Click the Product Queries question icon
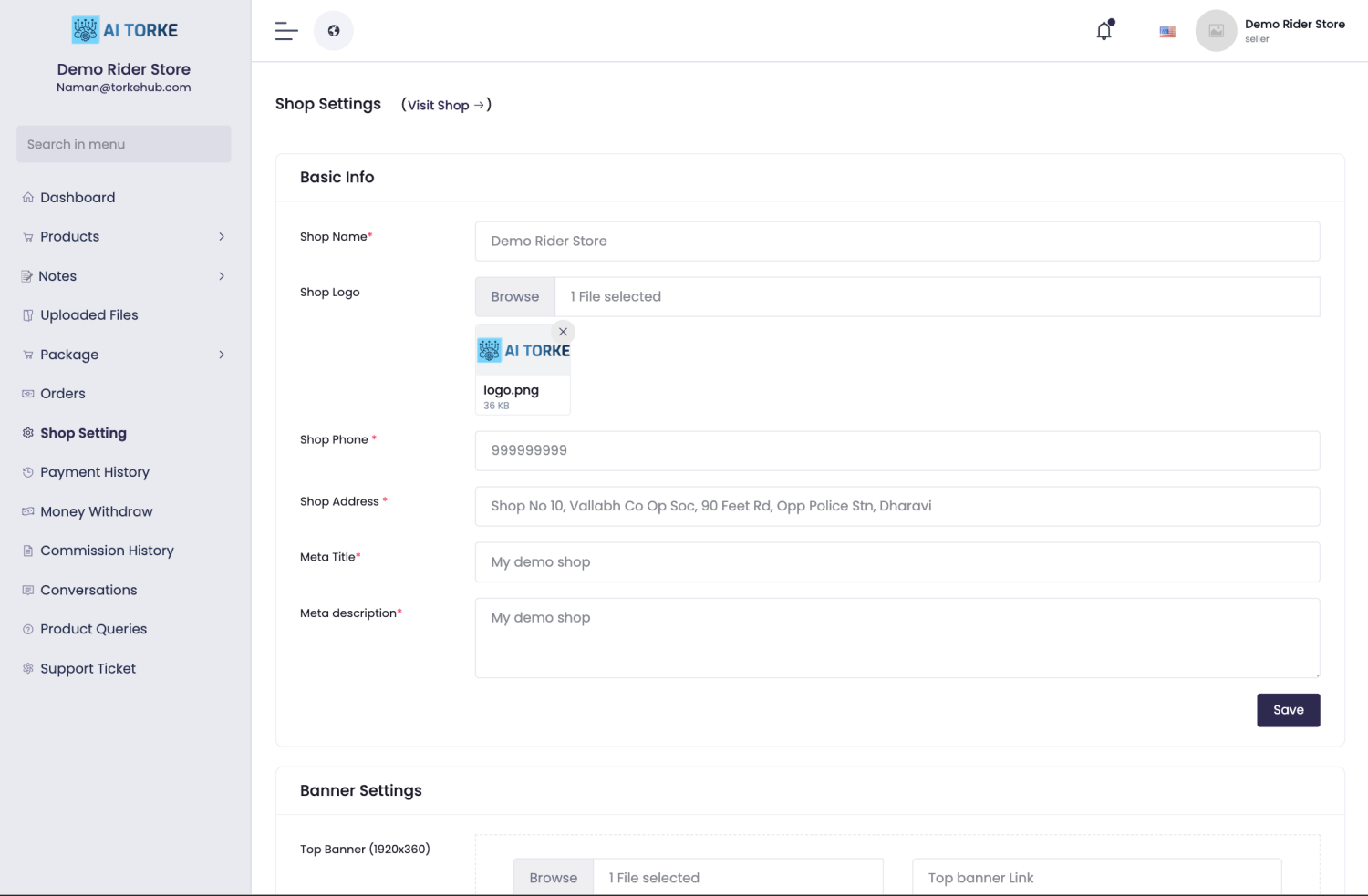The width and height of the screenshot is (1368, 896). (28, 629)
